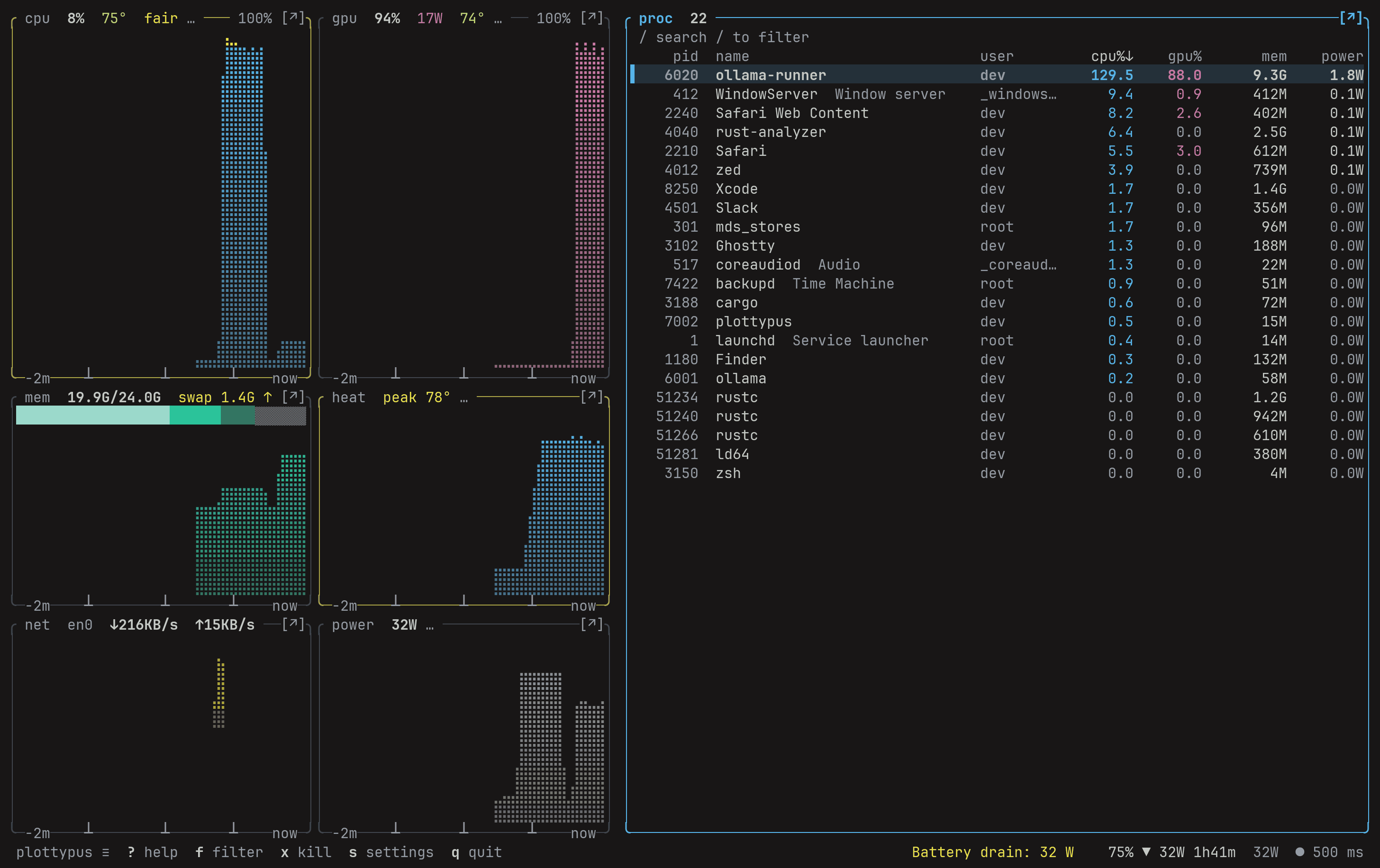Expand the net panel with its arrow icon
The height and width of the screenshot is (868, 1380).
pyautogui.click(x=293, y=624)
